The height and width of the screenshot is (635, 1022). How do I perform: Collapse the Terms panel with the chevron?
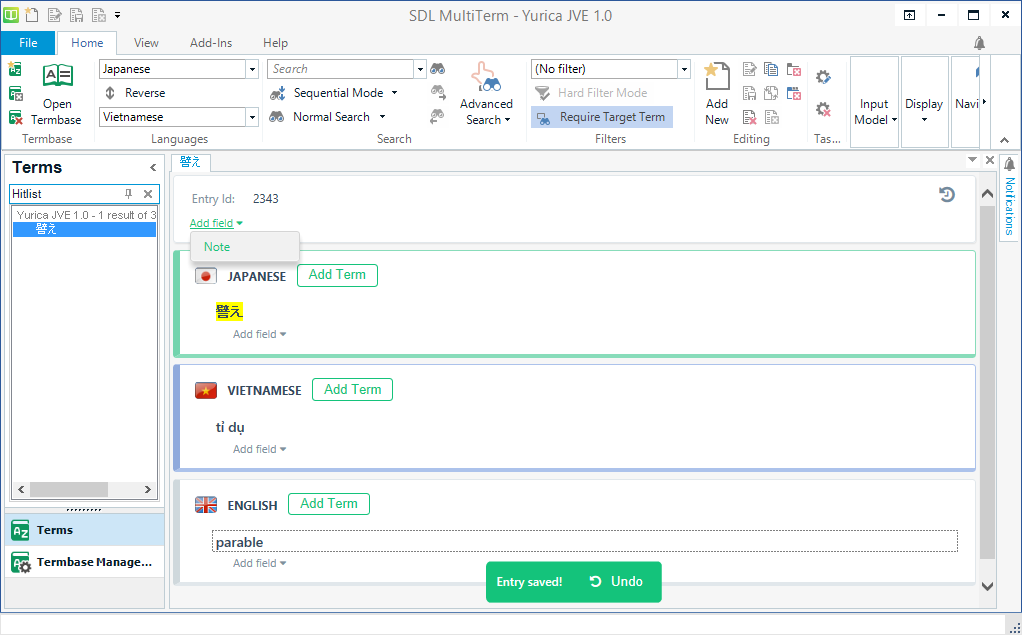tap(153, 168)
